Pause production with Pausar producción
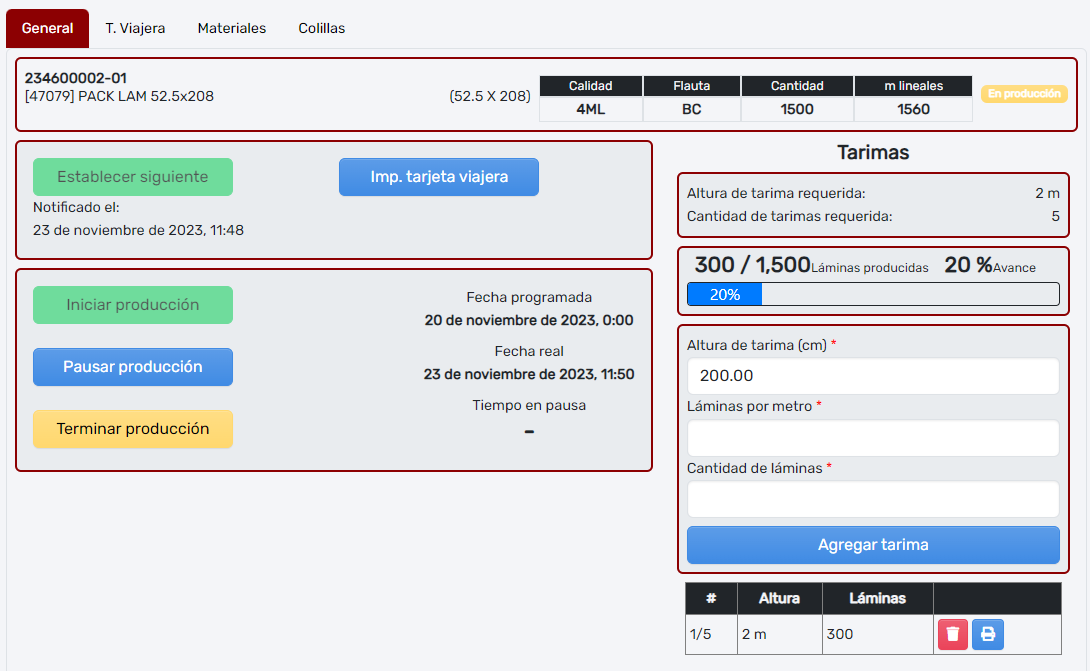1090x671 pixels. click(x=133, y=367)
